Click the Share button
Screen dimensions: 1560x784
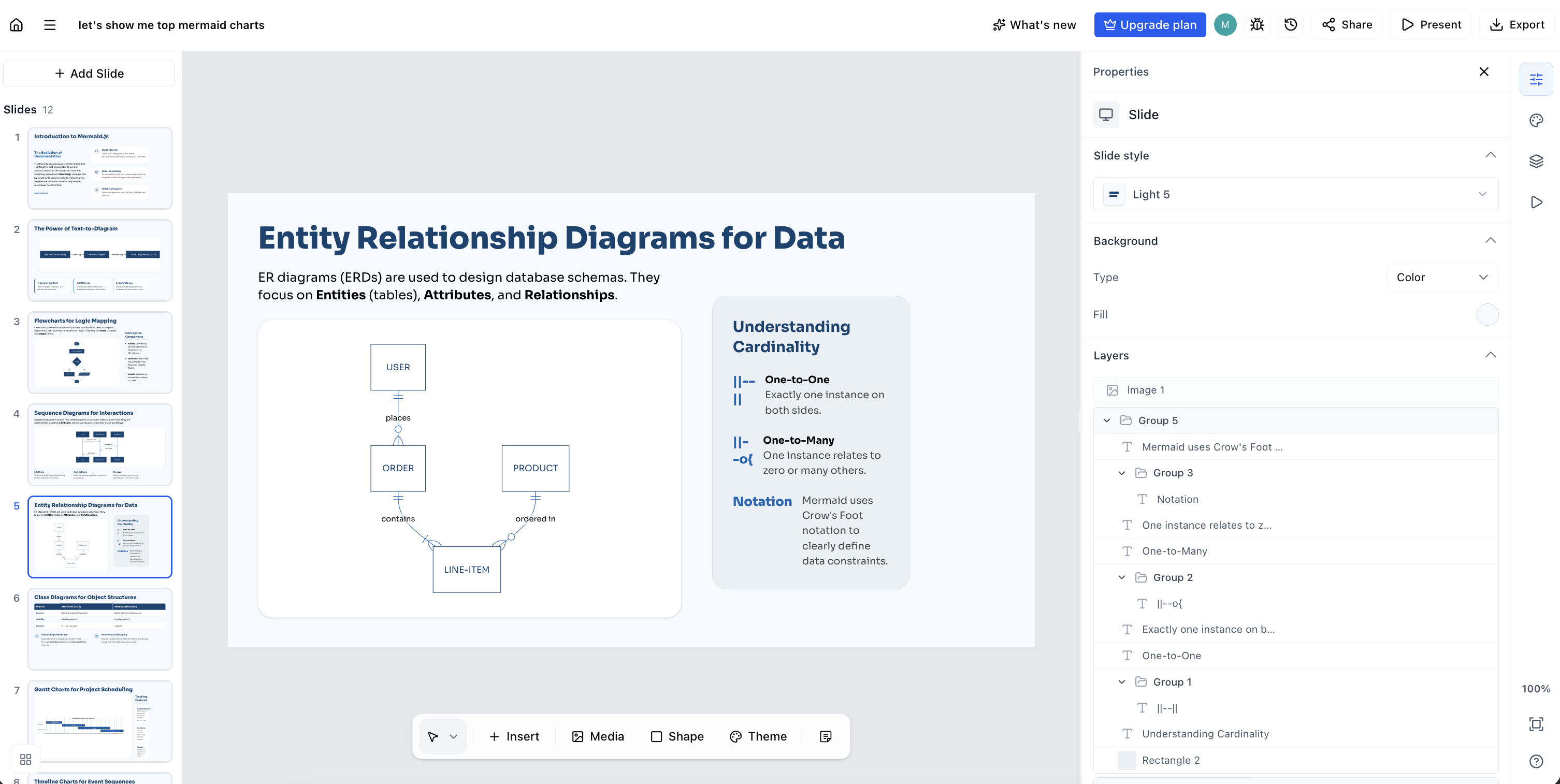click(1346, 25)
